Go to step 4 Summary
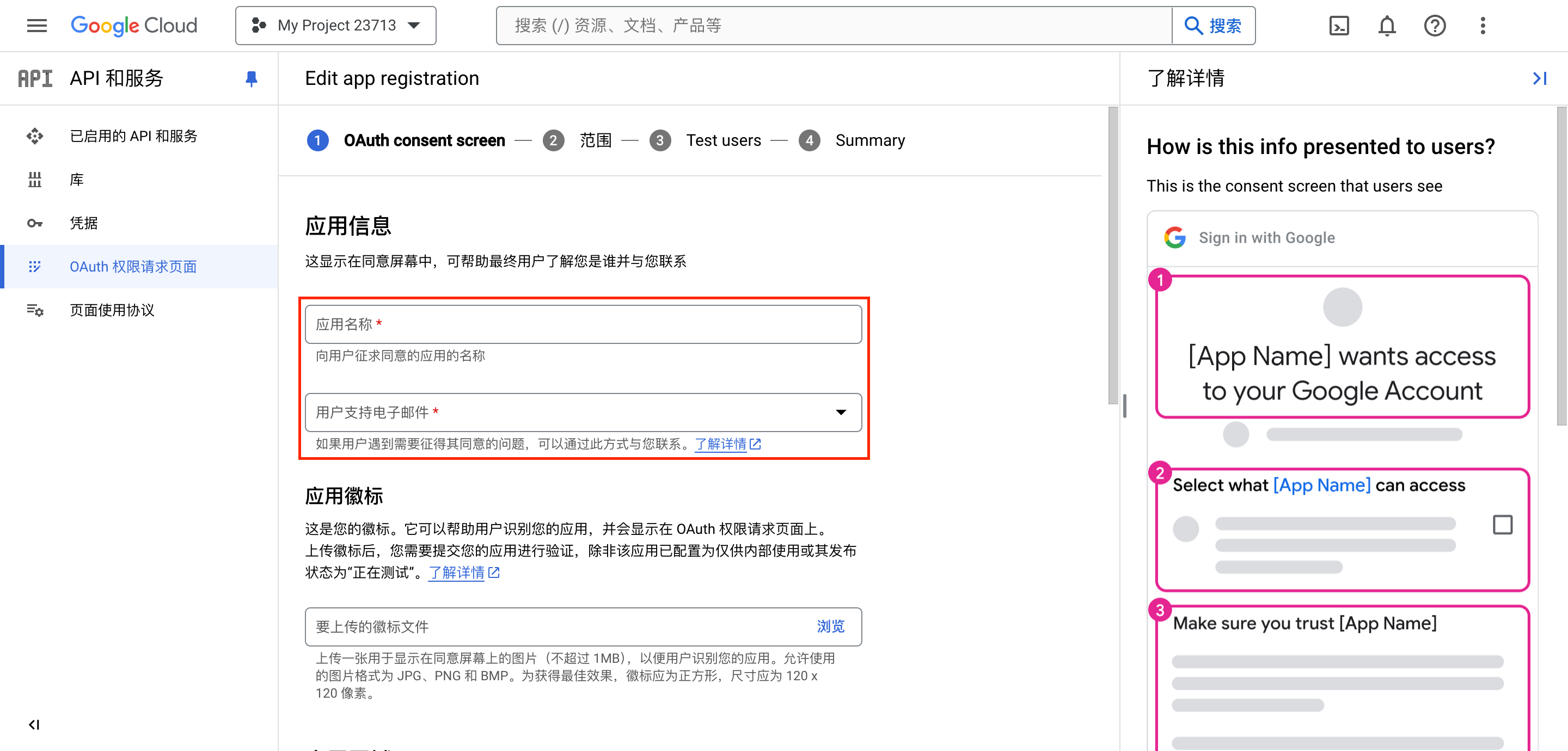This screenshot has width=1568, height=751. (852, 140)
